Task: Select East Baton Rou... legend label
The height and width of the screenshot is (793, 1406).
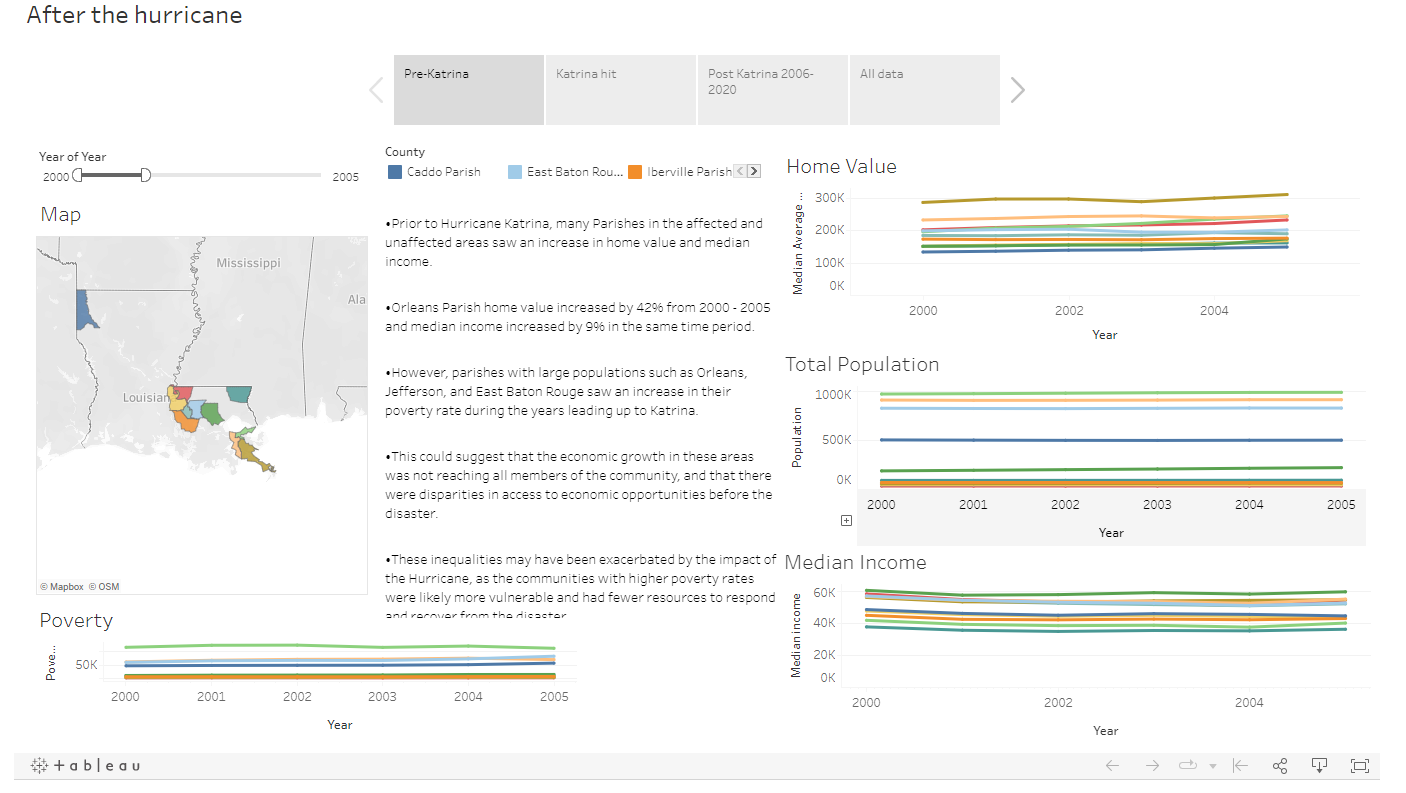Action: coord(575,172)
